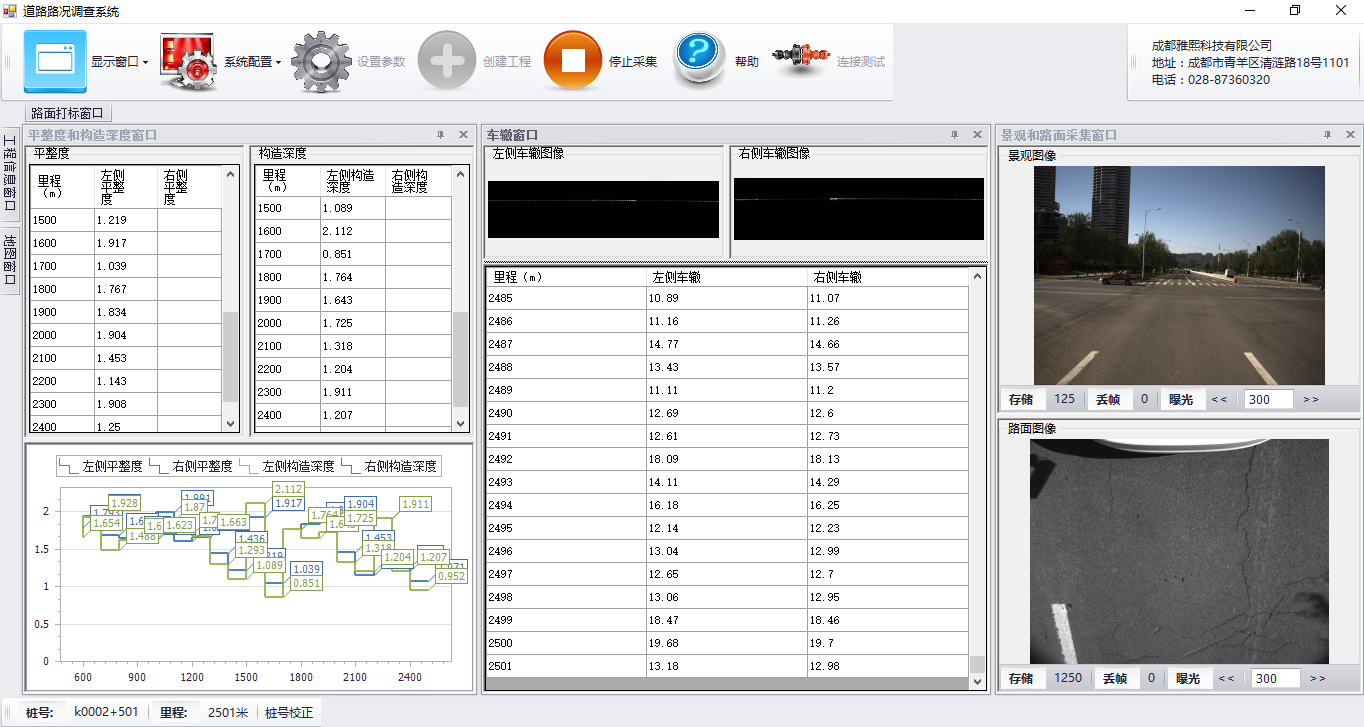Screen dimensions: 1364x727
Task: Click the 左侧车辙 column header
Action: (727, 277)
